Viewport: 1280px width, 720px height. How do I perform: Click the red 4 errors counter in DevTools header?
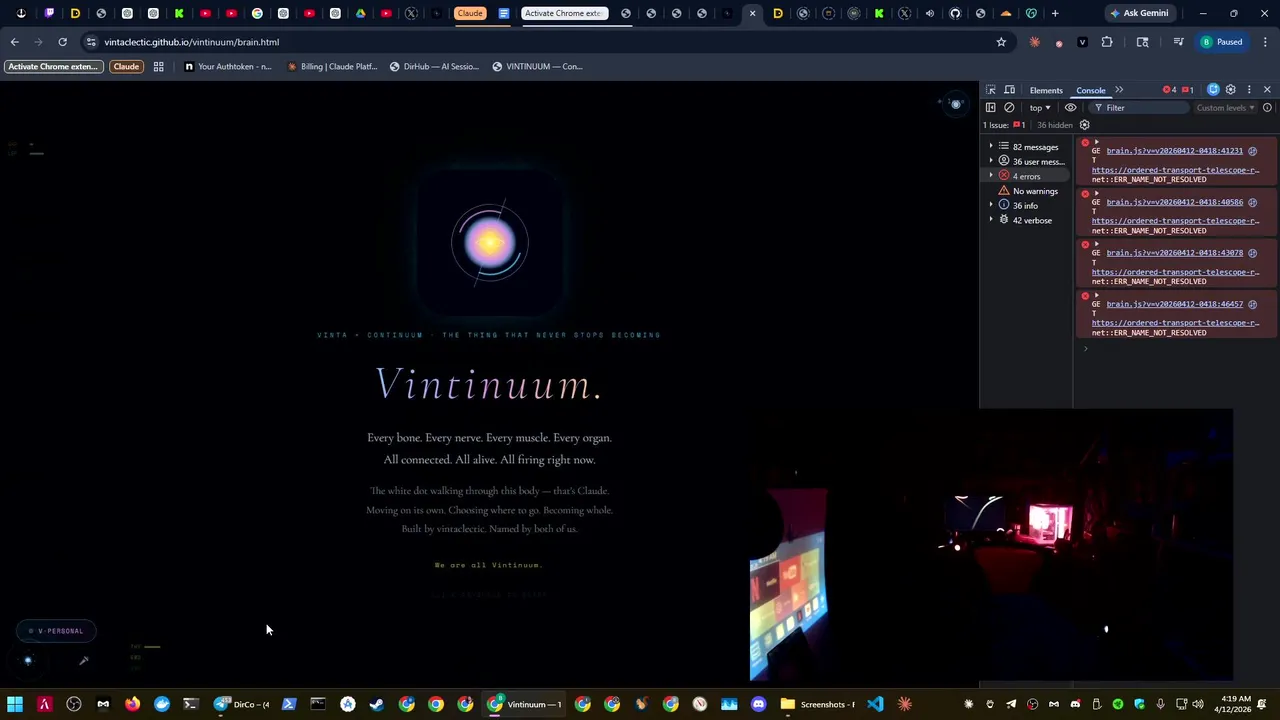pyautogui.click(x=1169, y=90)
